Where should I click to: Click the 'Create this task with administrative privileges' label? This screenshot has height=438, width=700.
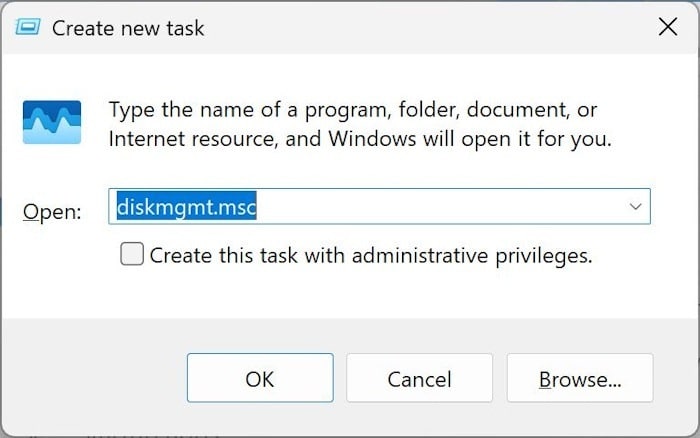(370, 256)
